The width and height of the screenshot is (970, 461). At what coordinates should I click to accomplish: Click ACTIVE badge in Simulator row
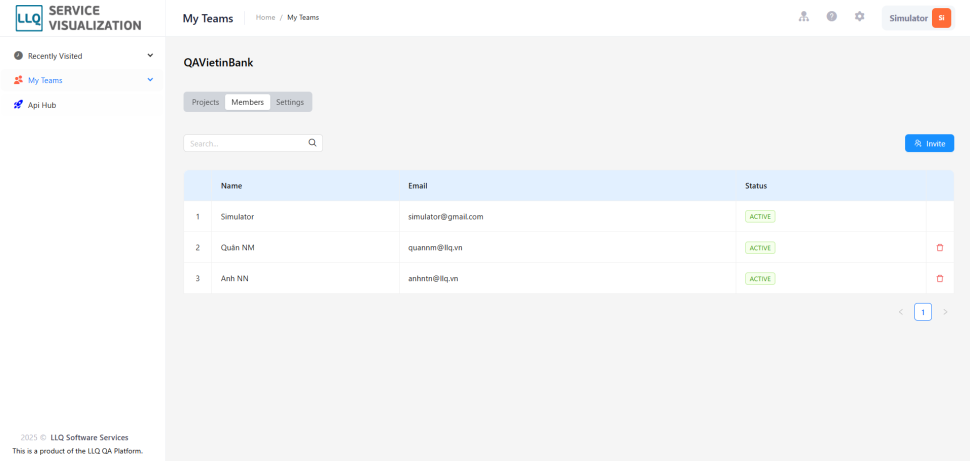click(x=760, y=217)
